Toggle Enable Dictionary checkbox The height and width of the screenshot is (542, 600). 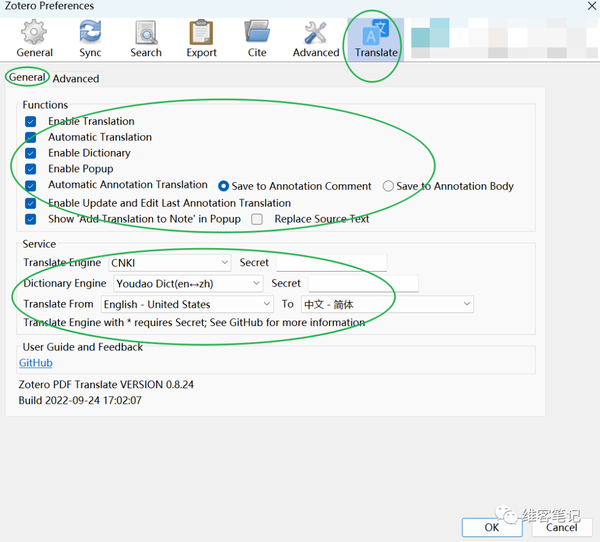click(31, 153)
